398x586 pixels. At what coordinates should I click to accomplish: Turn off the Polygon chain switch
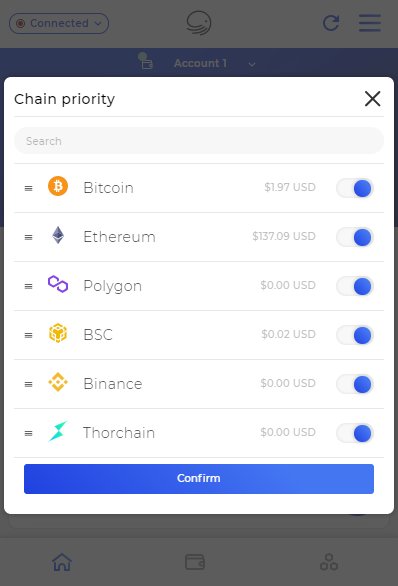coord(355,286)
